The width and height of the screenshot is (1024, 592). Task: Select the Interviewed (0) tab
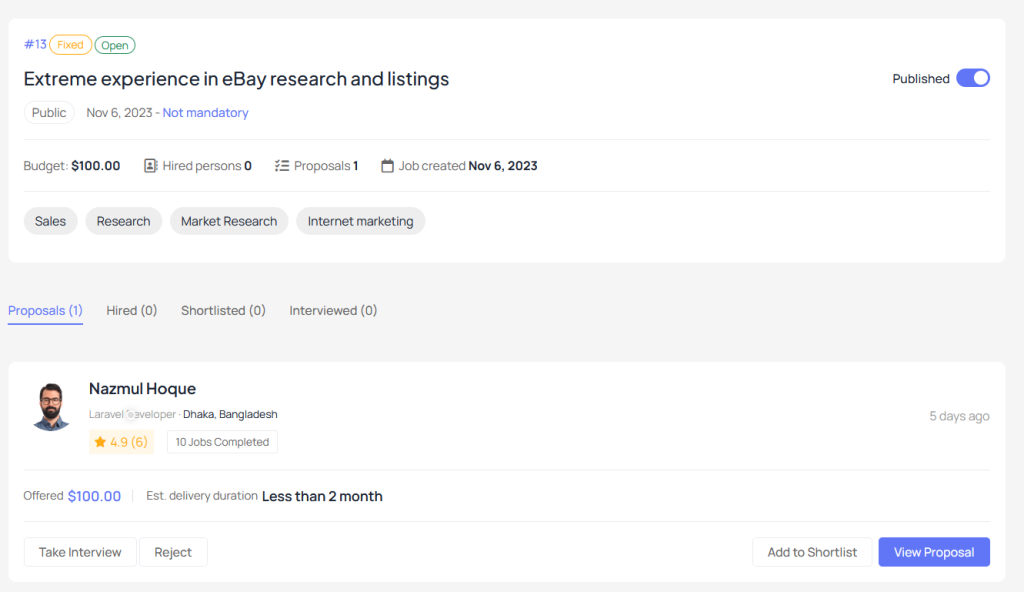333,310
